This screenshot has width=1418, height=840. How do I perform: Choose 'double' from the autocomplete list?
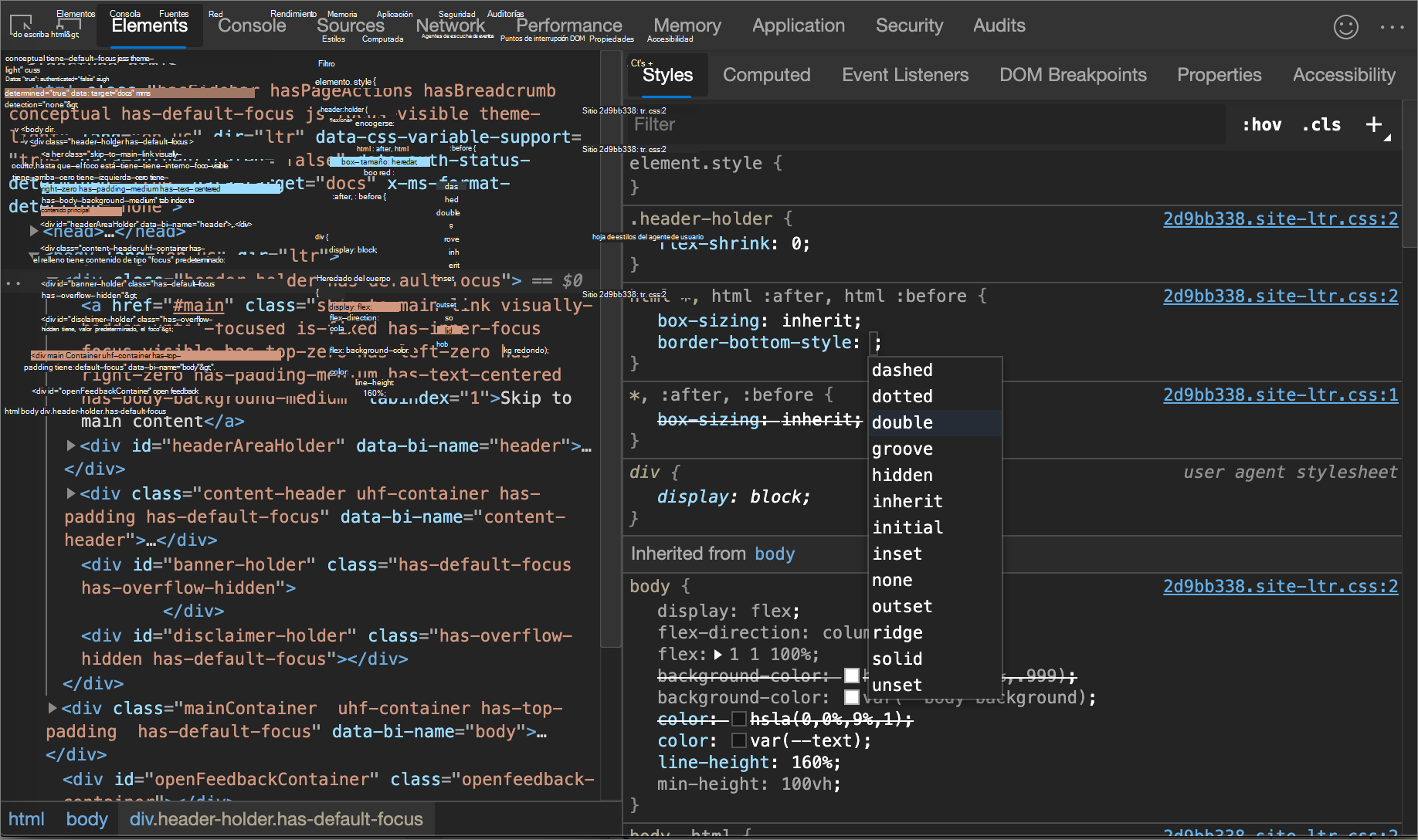tap(902, 422)
